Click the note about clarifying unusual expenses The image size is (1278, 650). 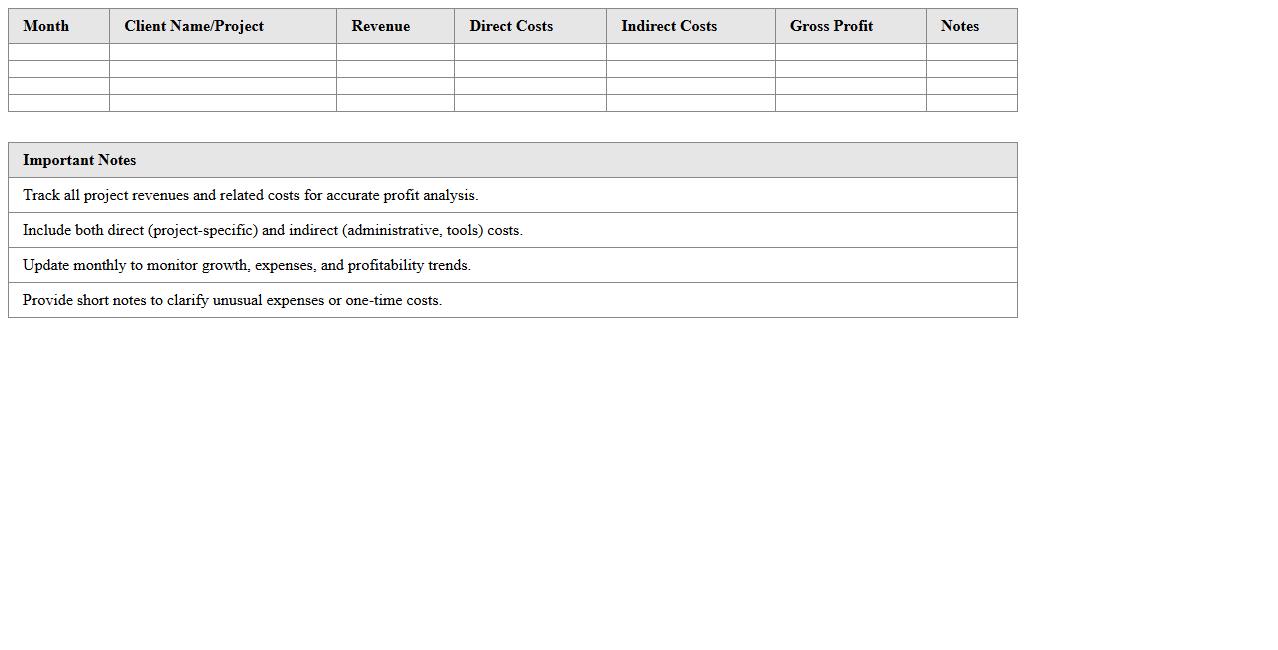[x=232, y=300]
